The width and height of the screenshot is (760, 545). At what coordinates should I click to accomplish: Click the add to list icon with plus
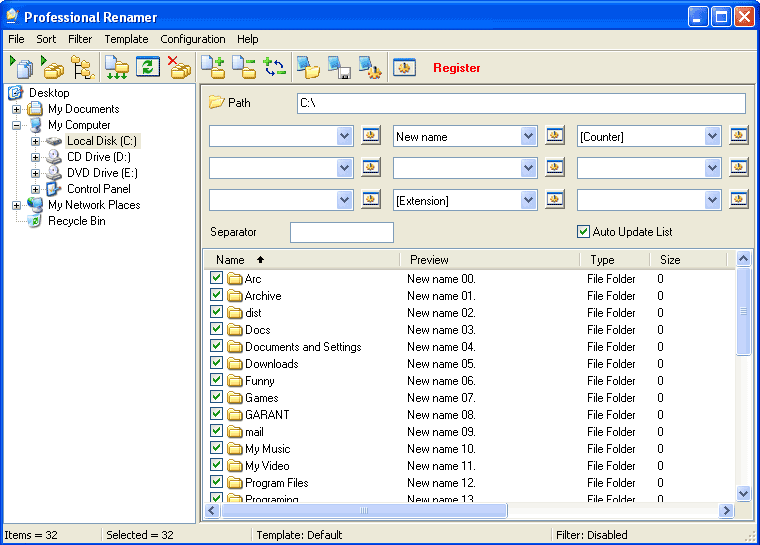213,67
